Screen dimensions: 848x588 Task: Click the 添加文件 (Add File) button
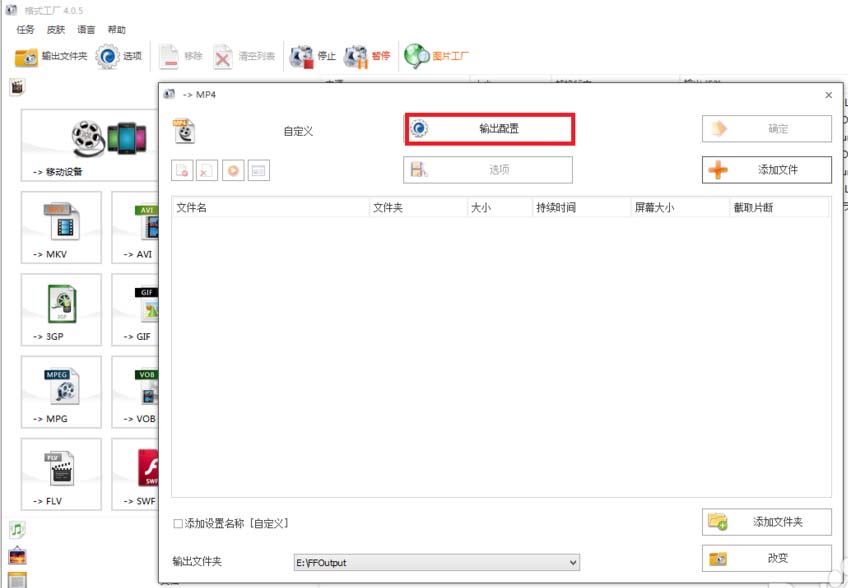pyautogui.click(x=766, y=169)
